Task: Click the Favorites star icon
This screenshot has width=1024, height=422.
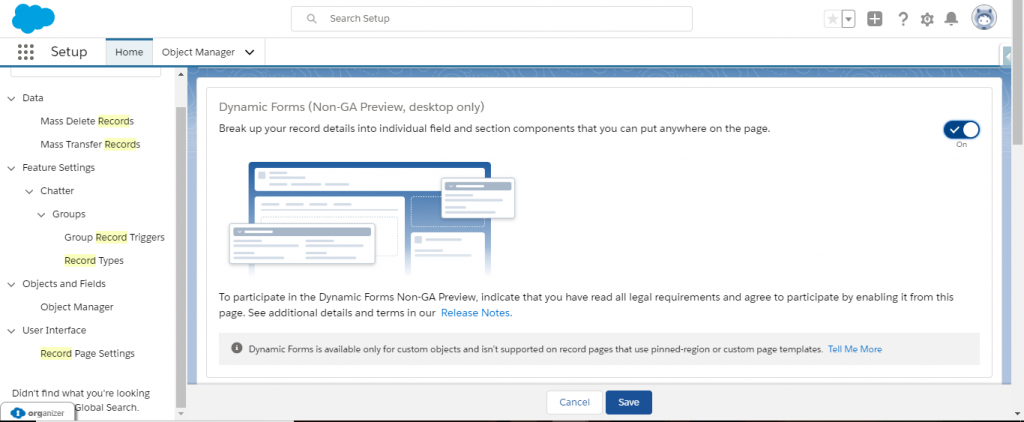Action: pos(833,20)
